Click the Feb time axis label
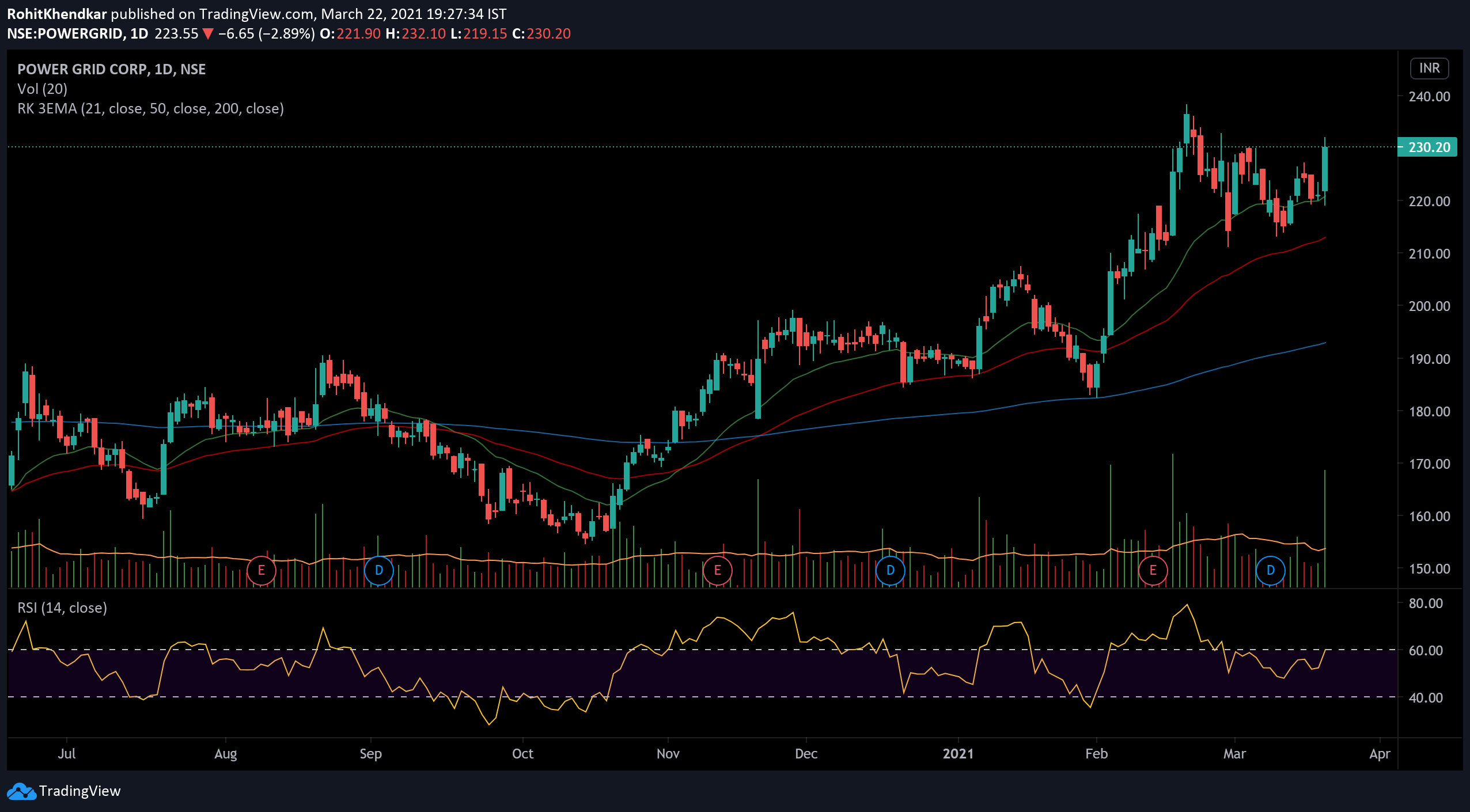Image resolution: width=1470 pixels, height=812 pixels. tap(1096, 753)
